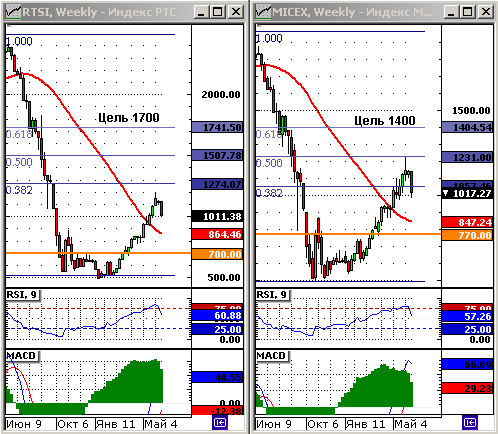The width and height of the screenshot is (498, 434).
Task: Click 'Май 4' date on RTSI time axis
Action: [161, 424]
